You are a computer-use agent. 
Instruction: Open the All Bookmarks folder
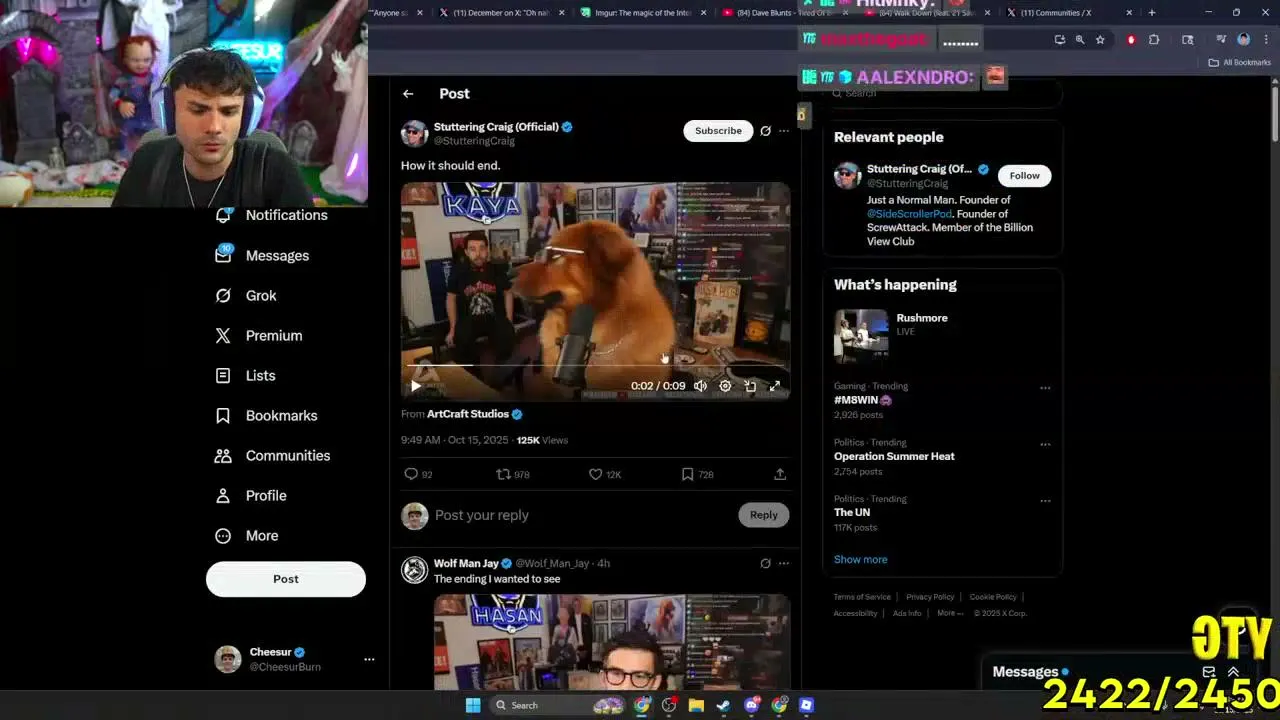(1240, 62)
